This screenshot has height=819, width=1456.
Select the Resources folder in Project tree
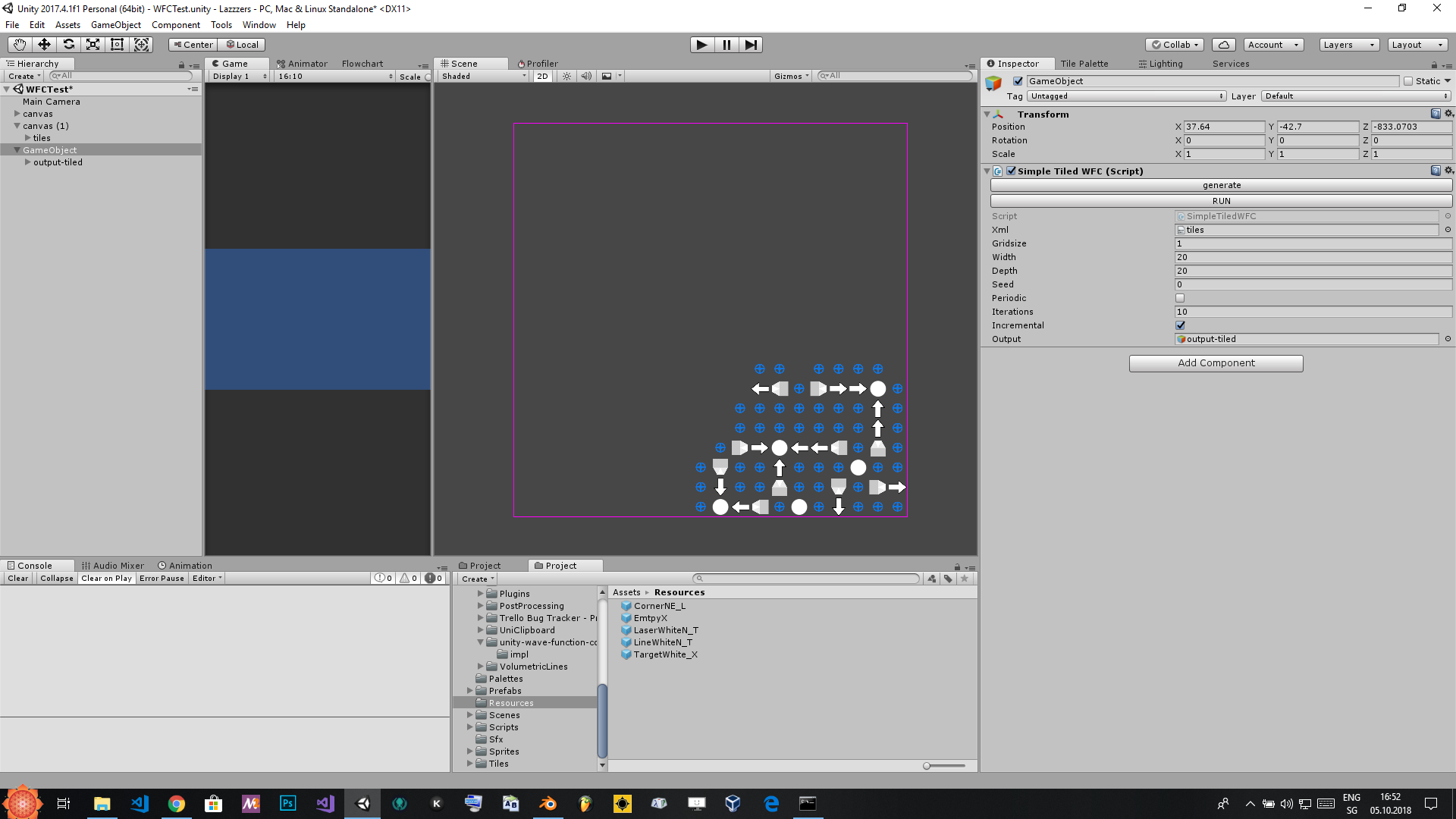click(x=525, y=703)
